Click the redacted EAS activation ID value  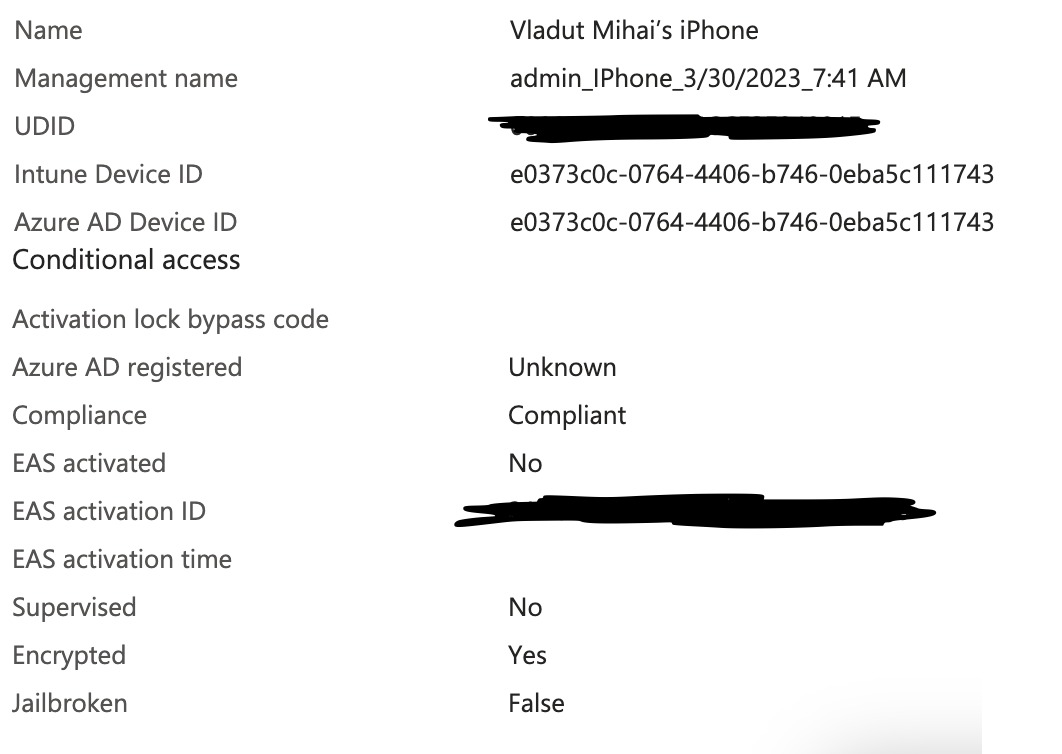coord(695,511)
